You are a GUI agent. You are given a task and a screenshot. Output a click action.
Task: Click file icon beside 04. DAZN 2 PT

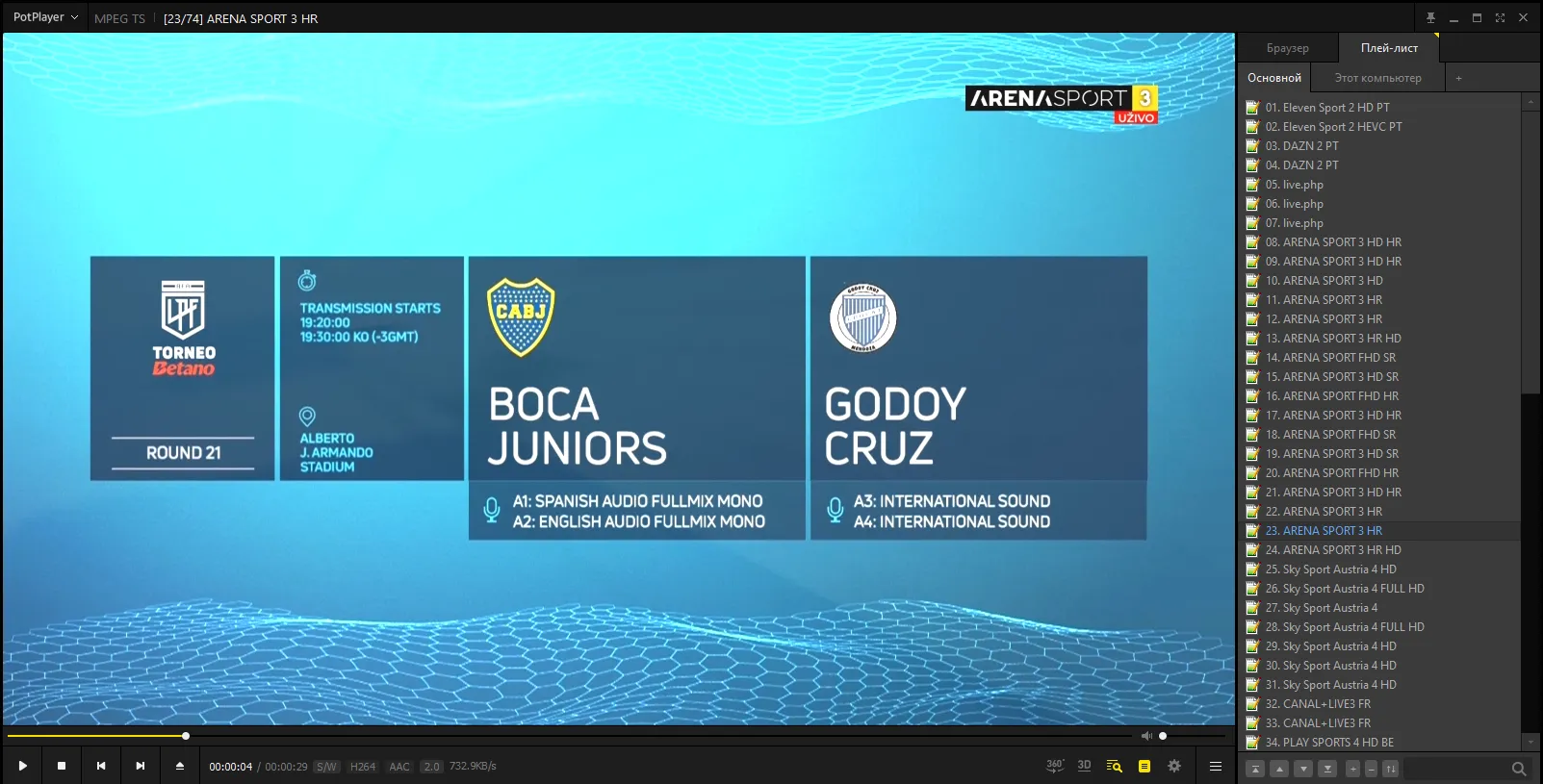coord(1252,165)
